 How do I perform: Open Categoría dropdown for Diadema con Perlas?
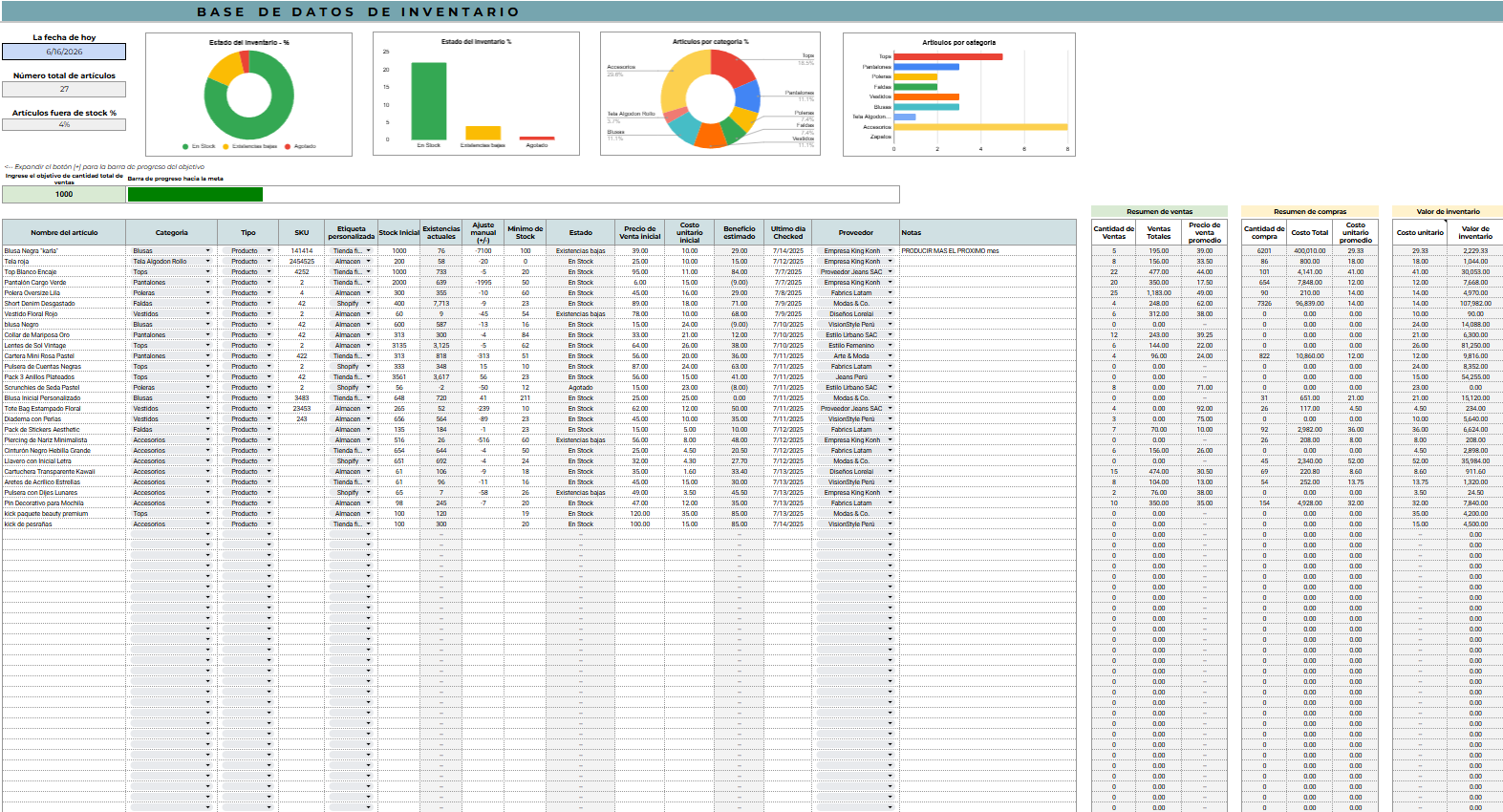click(207, 418)
